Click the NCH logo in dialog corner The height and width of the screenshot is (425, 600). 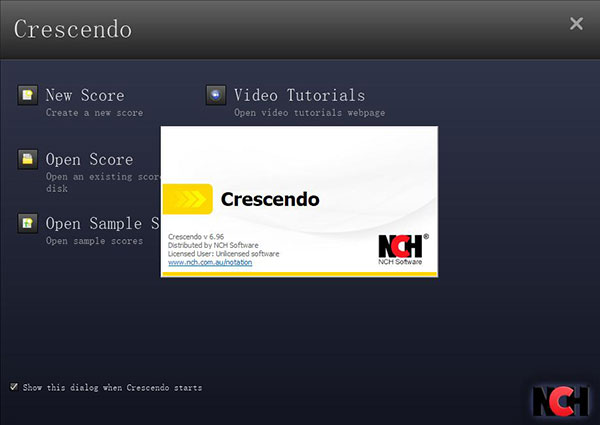tap(561, 401)
